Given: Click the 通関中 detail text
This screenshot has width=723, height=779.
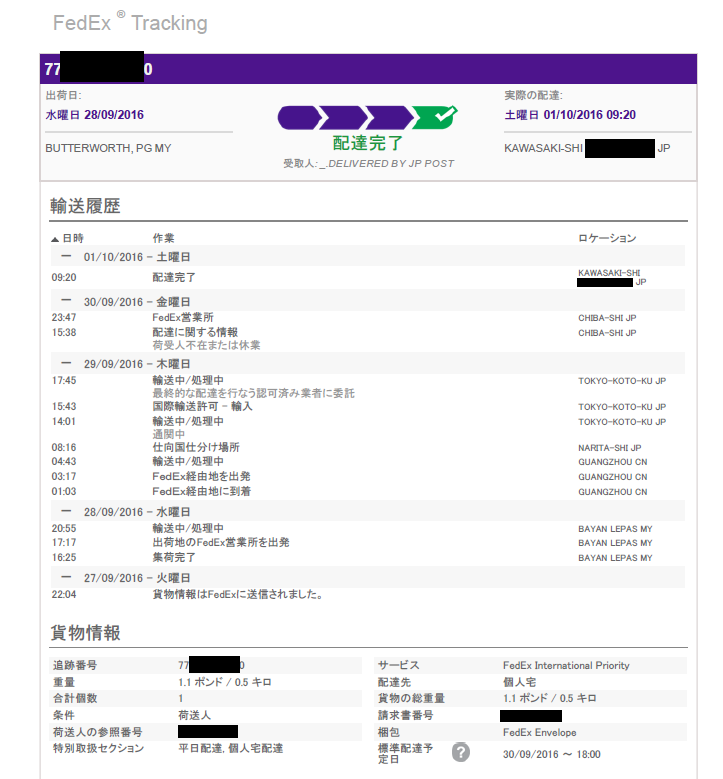Looking at the screenshot, I should [168, 434].
